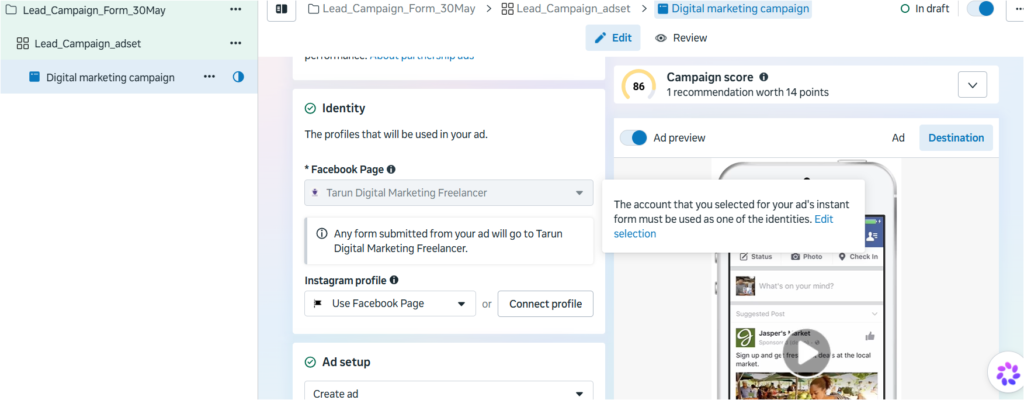Click the Meta AI assistant flower icon
1024x400 pixels.
click(1008, 373)
